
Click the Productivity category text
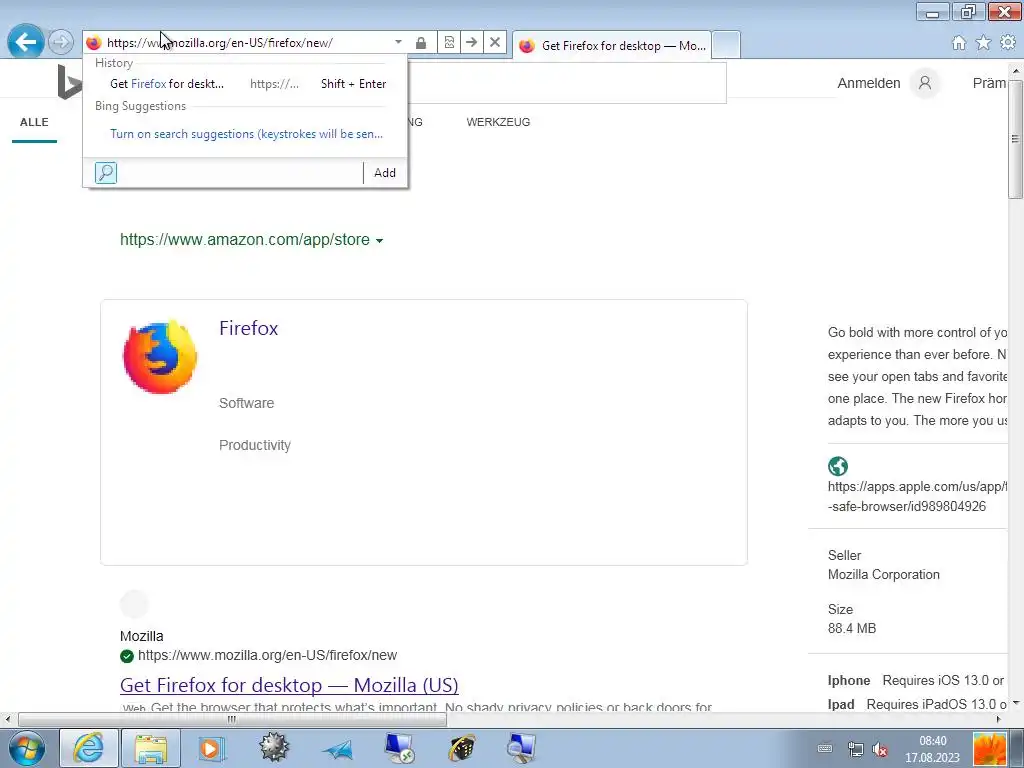point(255,445)
